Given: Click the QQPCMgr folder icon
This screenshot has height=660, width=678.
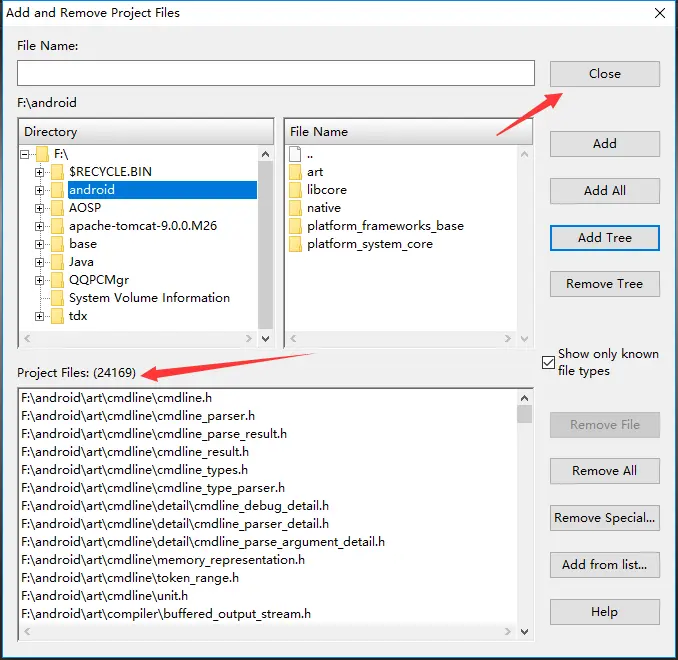Looking at the screenshot, I should 57,280.
